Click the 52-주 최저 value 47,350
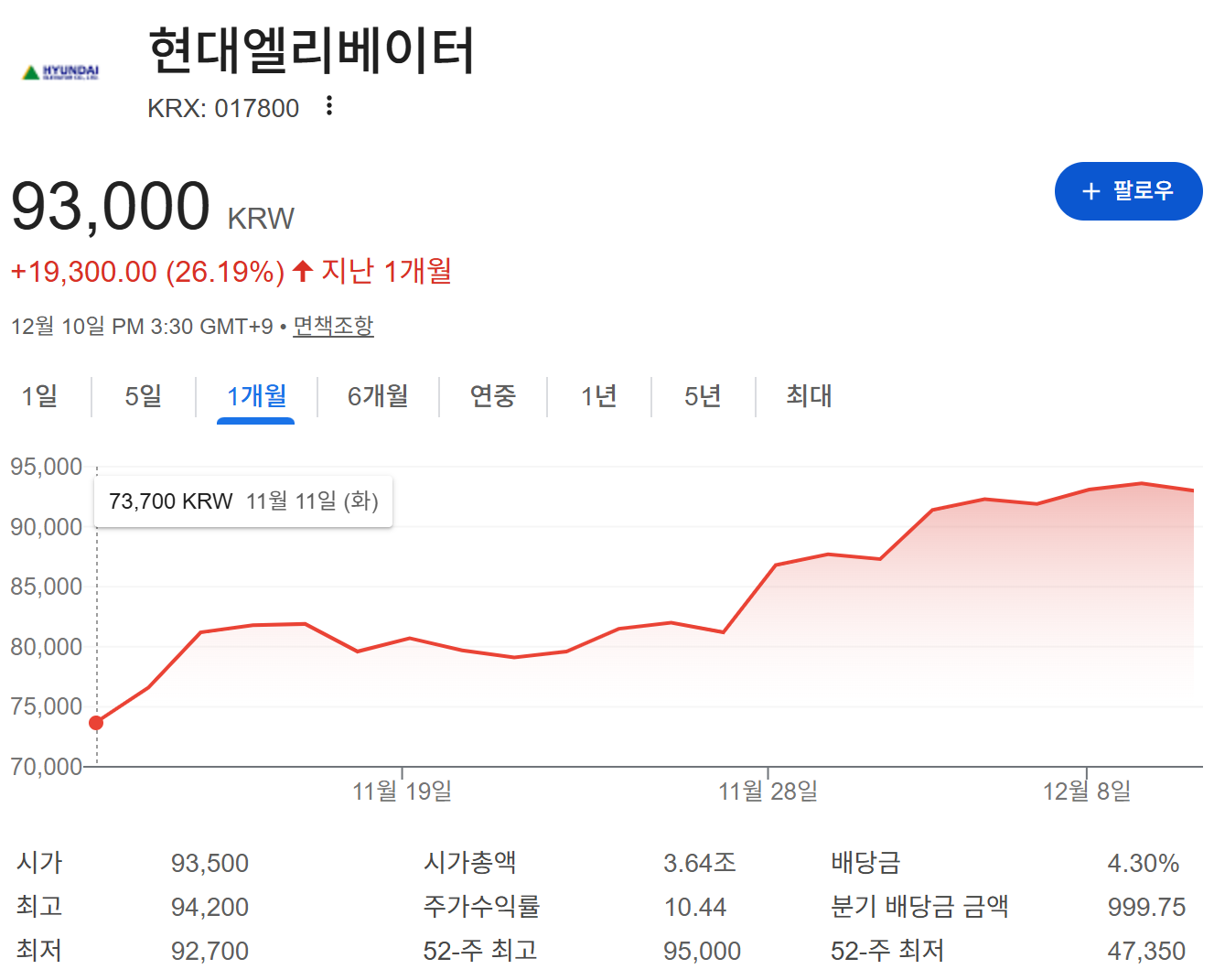The image size is (1214, 980). tap(1146, 951)
